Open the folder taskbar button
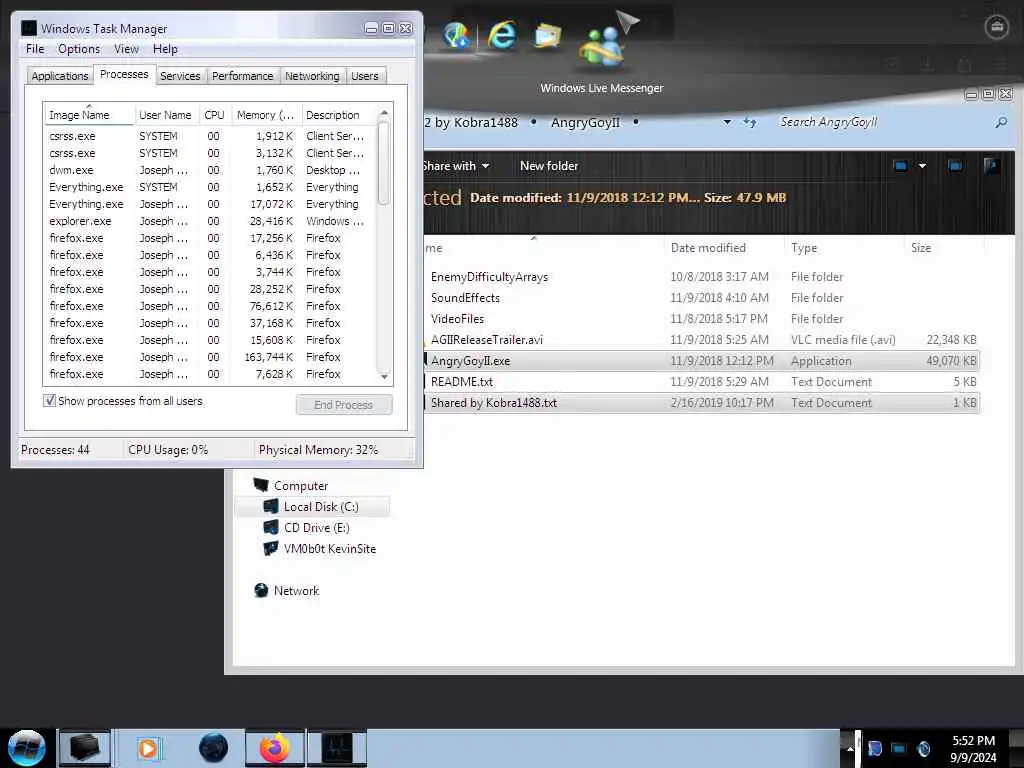This screenshot has height=768, width=1024. pyautogui.click(x=85, y=748)
